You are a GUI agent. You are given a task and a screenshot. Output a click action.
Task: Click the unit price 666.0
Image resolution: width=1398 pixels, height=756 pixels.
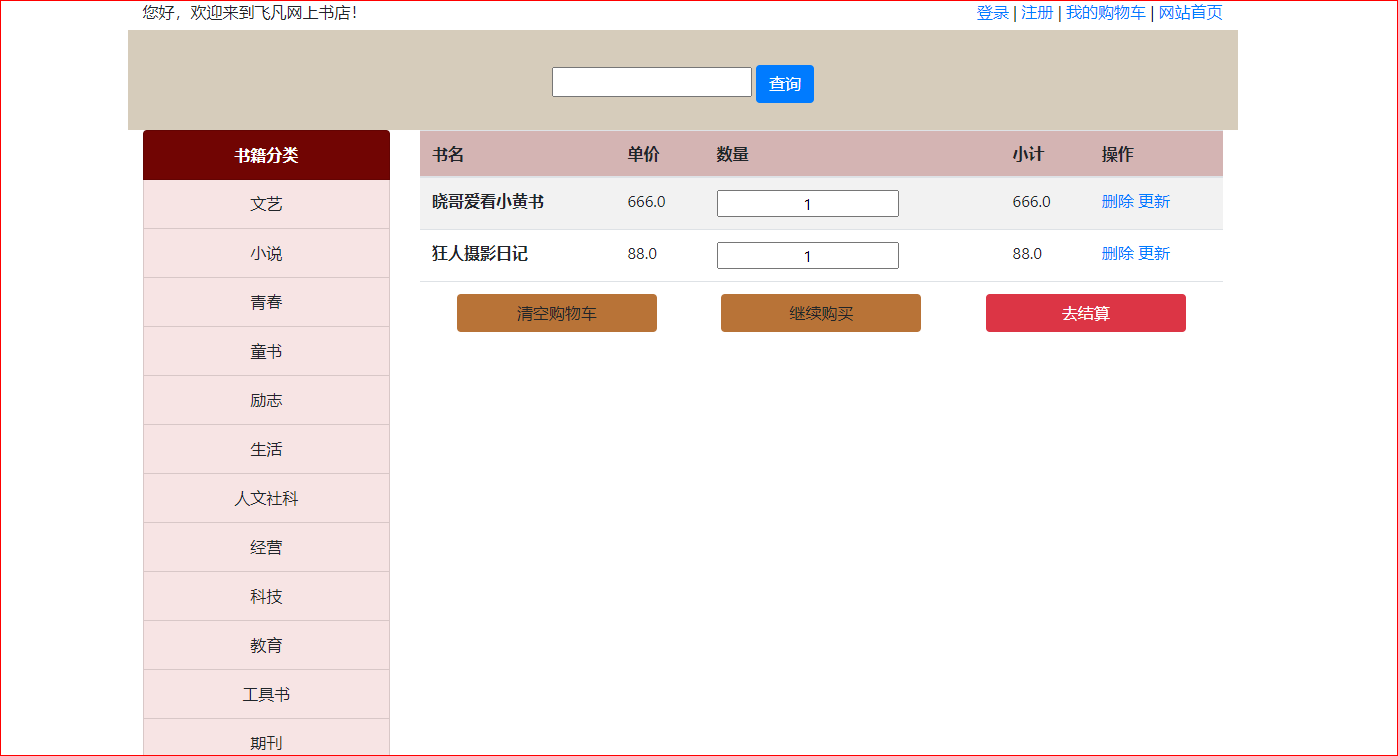click(647, 201)
